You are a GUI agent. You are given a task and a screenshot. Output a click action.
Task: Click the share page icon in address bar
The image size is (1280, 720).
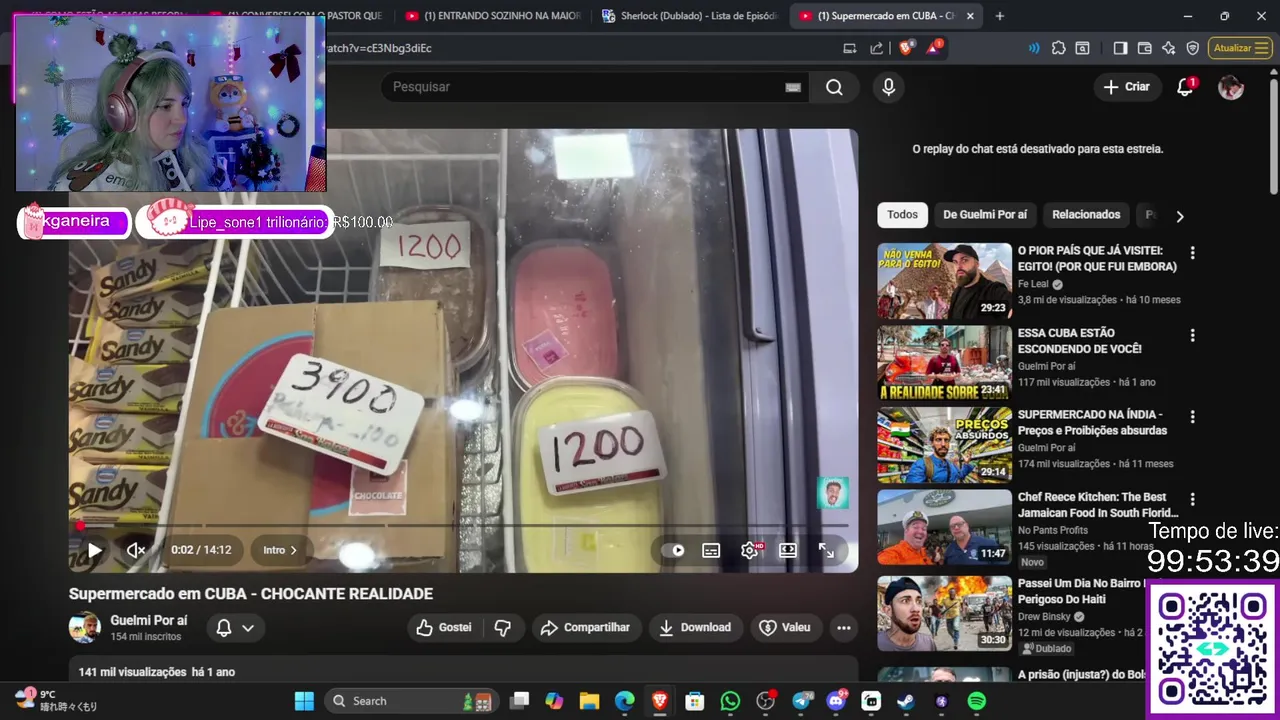click(877, 48)
